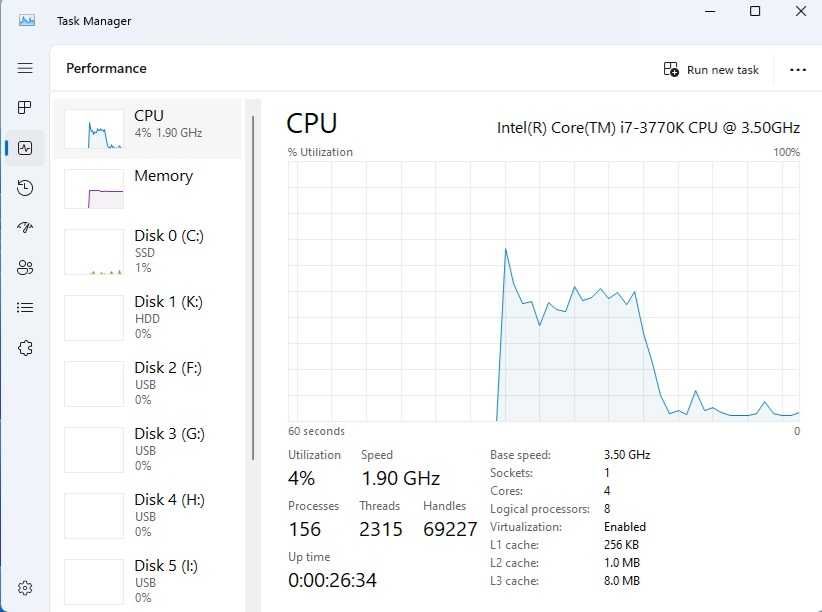Select the Memory performance item
The height and width of the screenshot is (612, 822).
(x=148, y=189)
